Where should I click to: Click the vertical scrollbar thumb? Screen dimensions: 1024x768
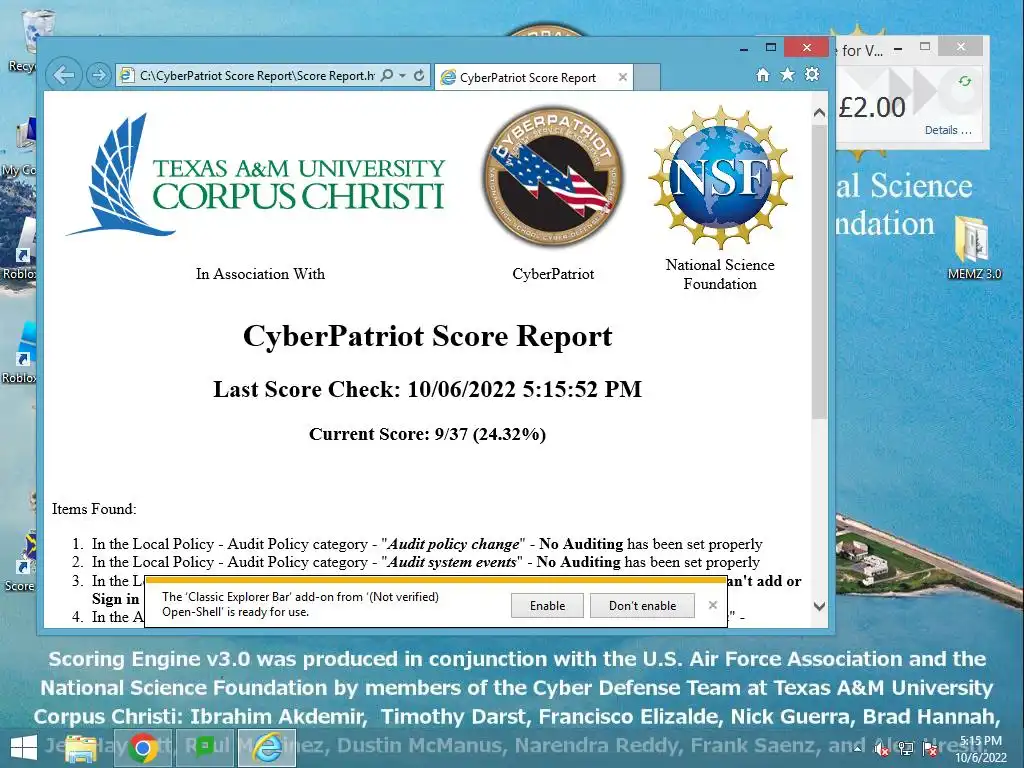click(x=819, y=271)
